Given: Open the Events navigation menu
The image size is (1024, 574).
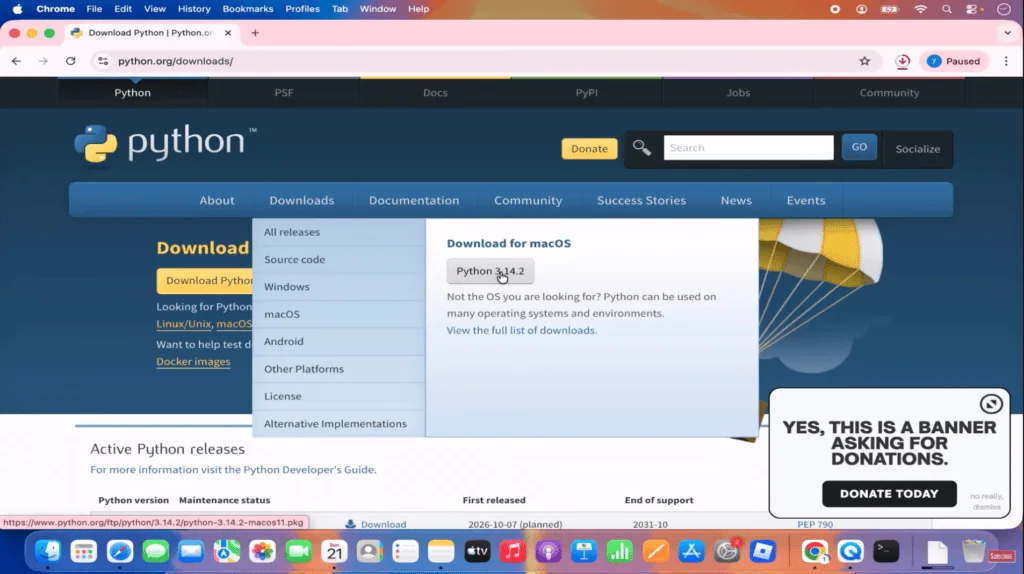Looking at the screenshot, I should 806,200.
